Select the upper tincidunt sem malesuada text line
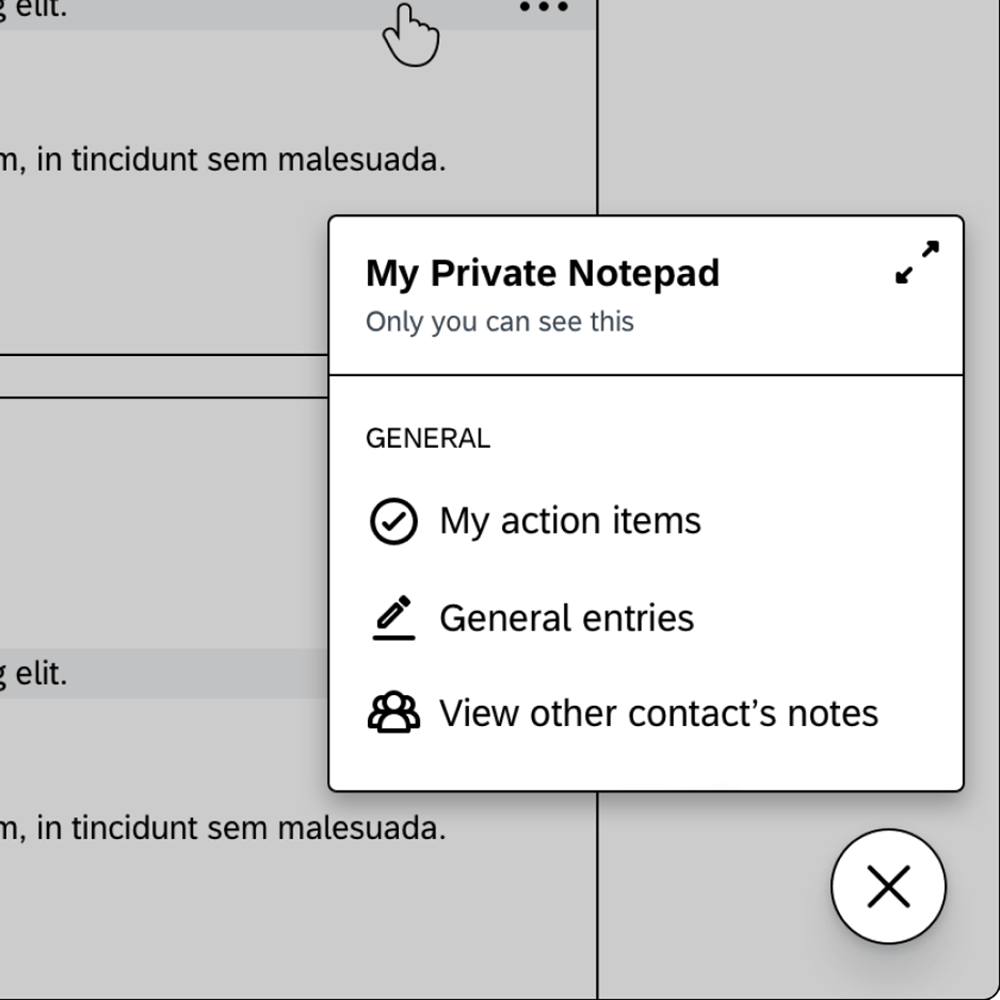 pos(223,159)
